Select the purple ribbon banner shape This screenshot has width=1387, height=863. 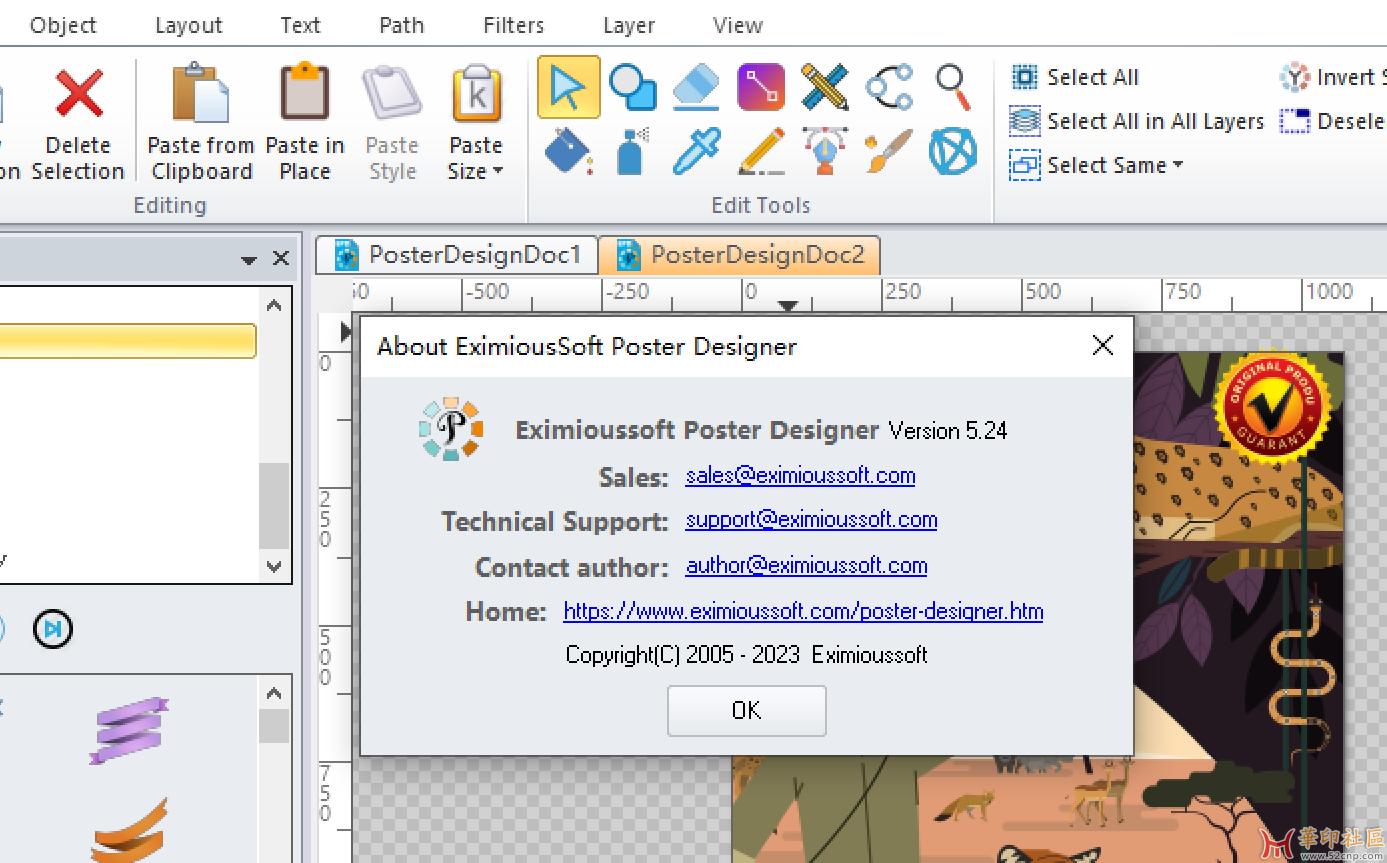(x=130, y=729)
